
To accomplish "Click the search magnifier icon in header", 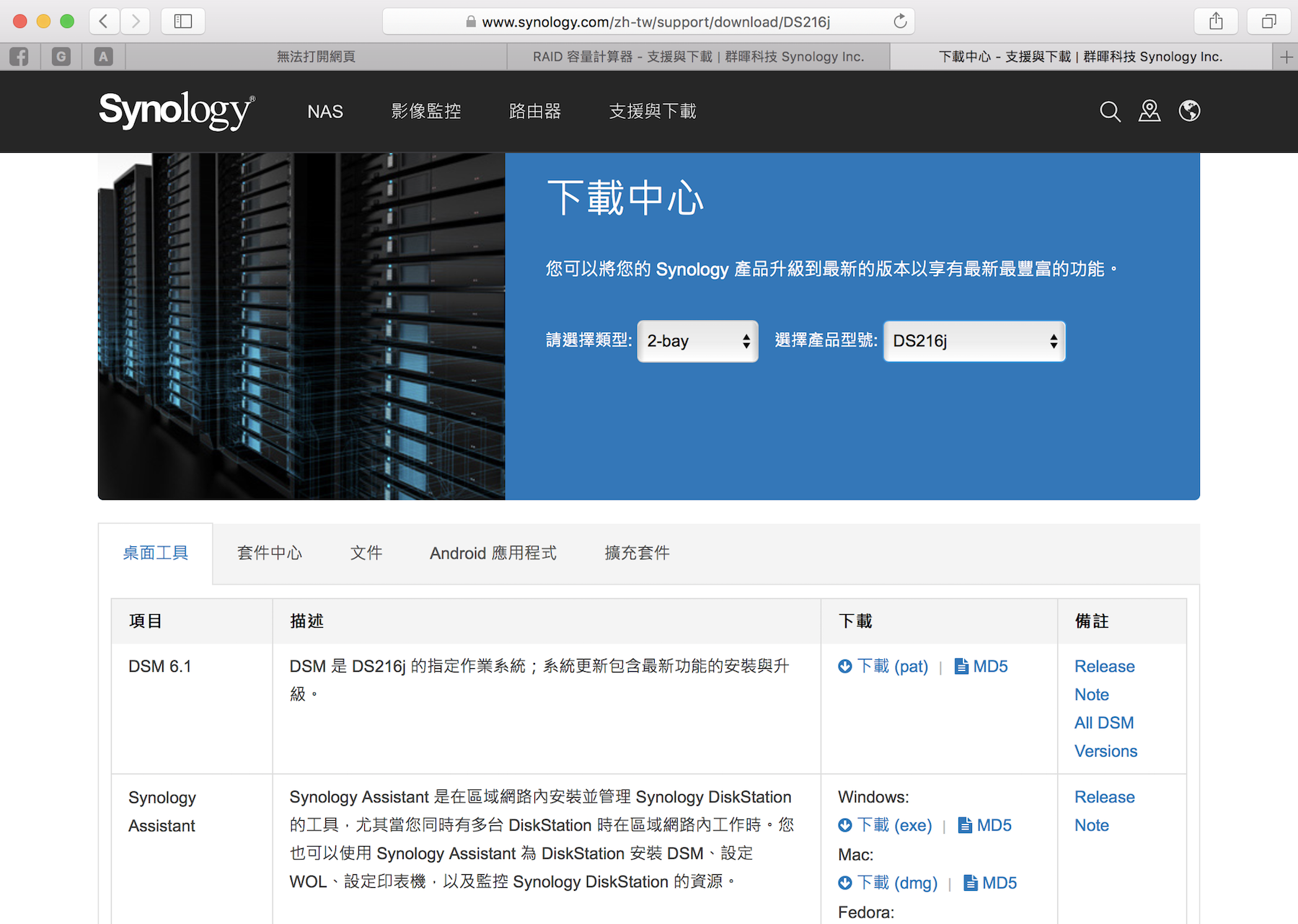I will click(x=1110, y=112).
